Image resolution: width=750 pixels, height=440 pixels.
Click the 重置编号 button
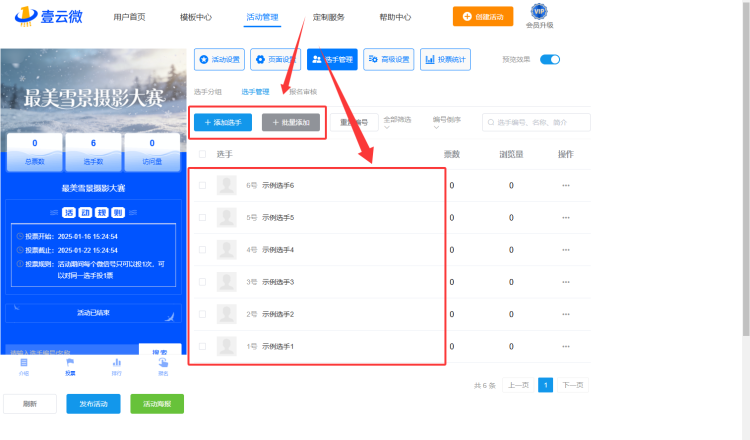(x=354, y=122)
